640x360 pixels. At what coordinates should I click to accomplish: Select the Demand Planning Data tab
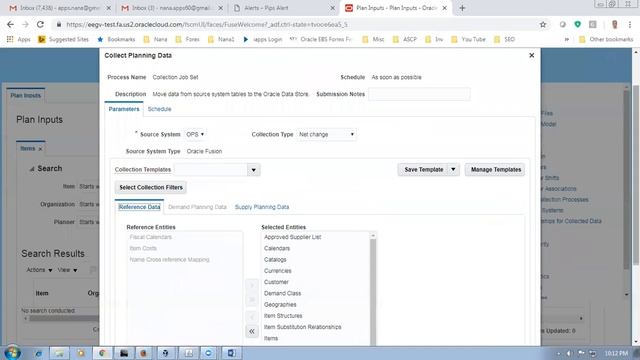tap(197, 207)
